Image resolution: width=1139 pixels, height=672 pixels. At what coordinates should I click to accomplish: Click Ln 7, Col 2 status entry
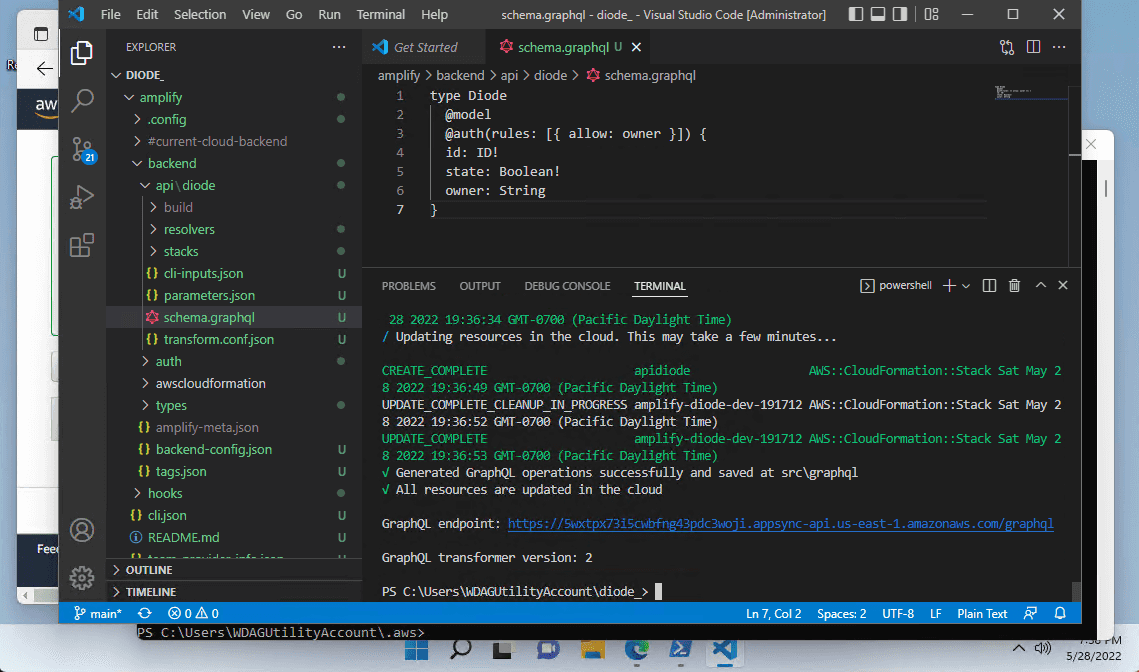774,614
